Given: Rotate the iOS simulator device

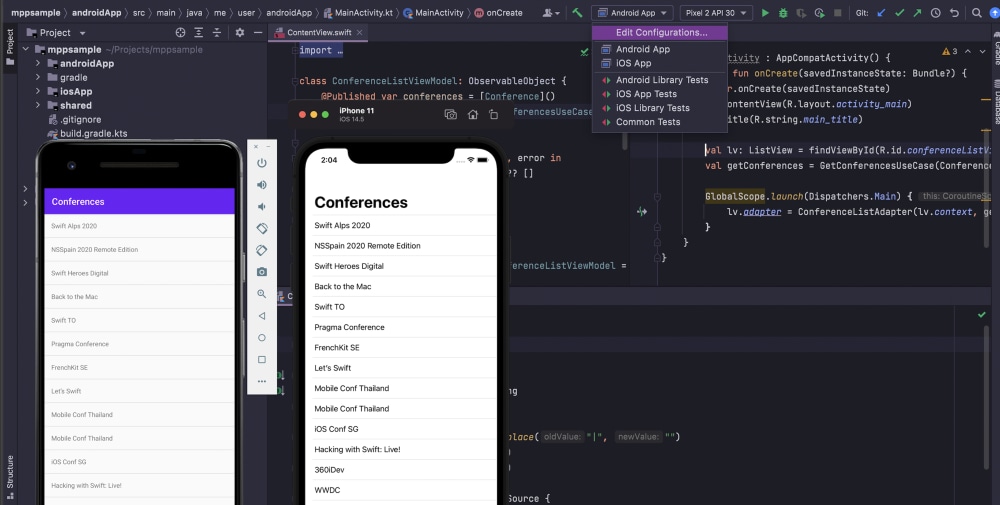Looking at the screenshot, I should (494, 115).
